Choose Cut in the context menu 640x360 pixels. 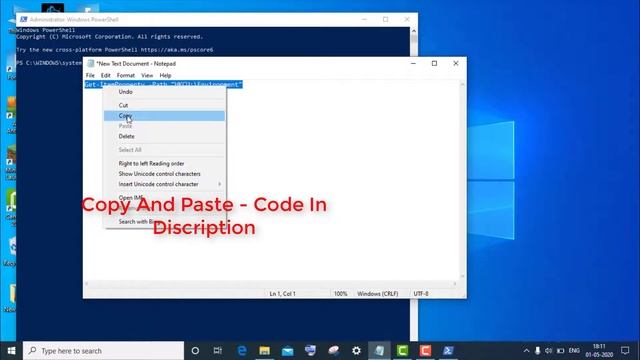pos(164,105)
